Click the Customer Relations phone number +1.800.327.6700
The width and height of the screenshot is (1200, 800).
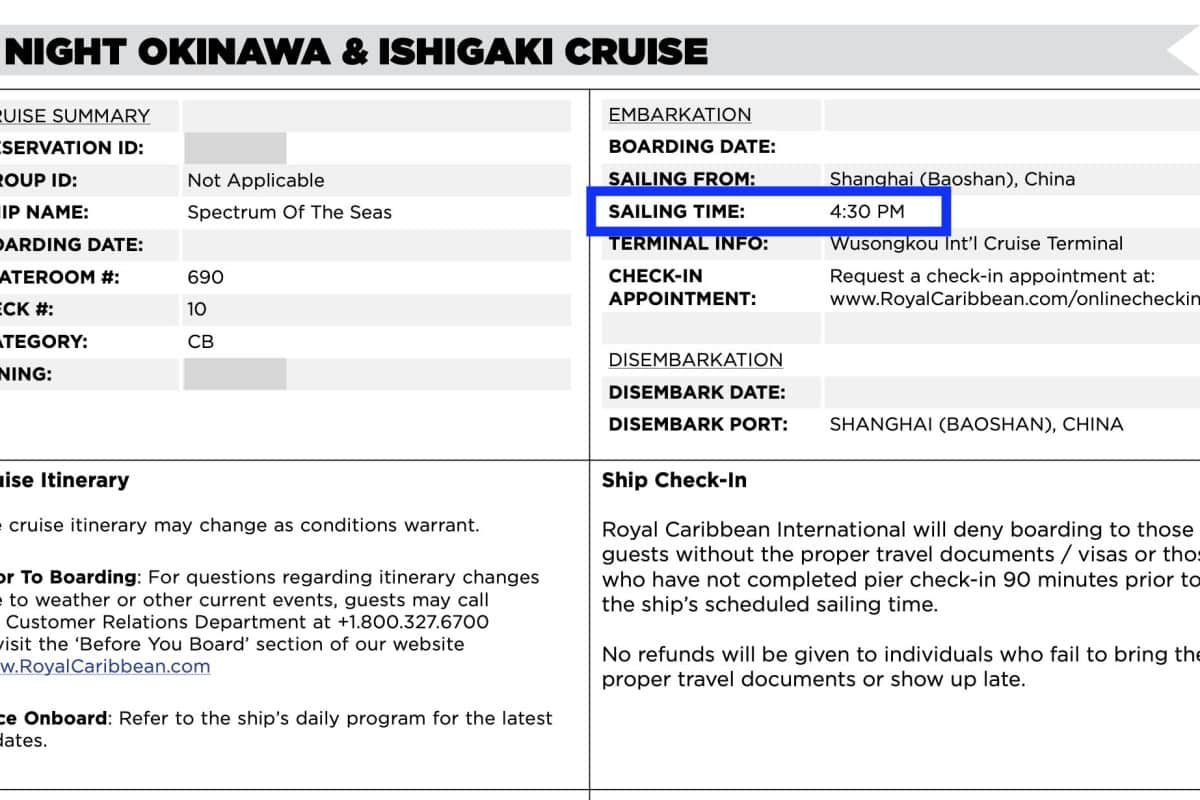415,622
